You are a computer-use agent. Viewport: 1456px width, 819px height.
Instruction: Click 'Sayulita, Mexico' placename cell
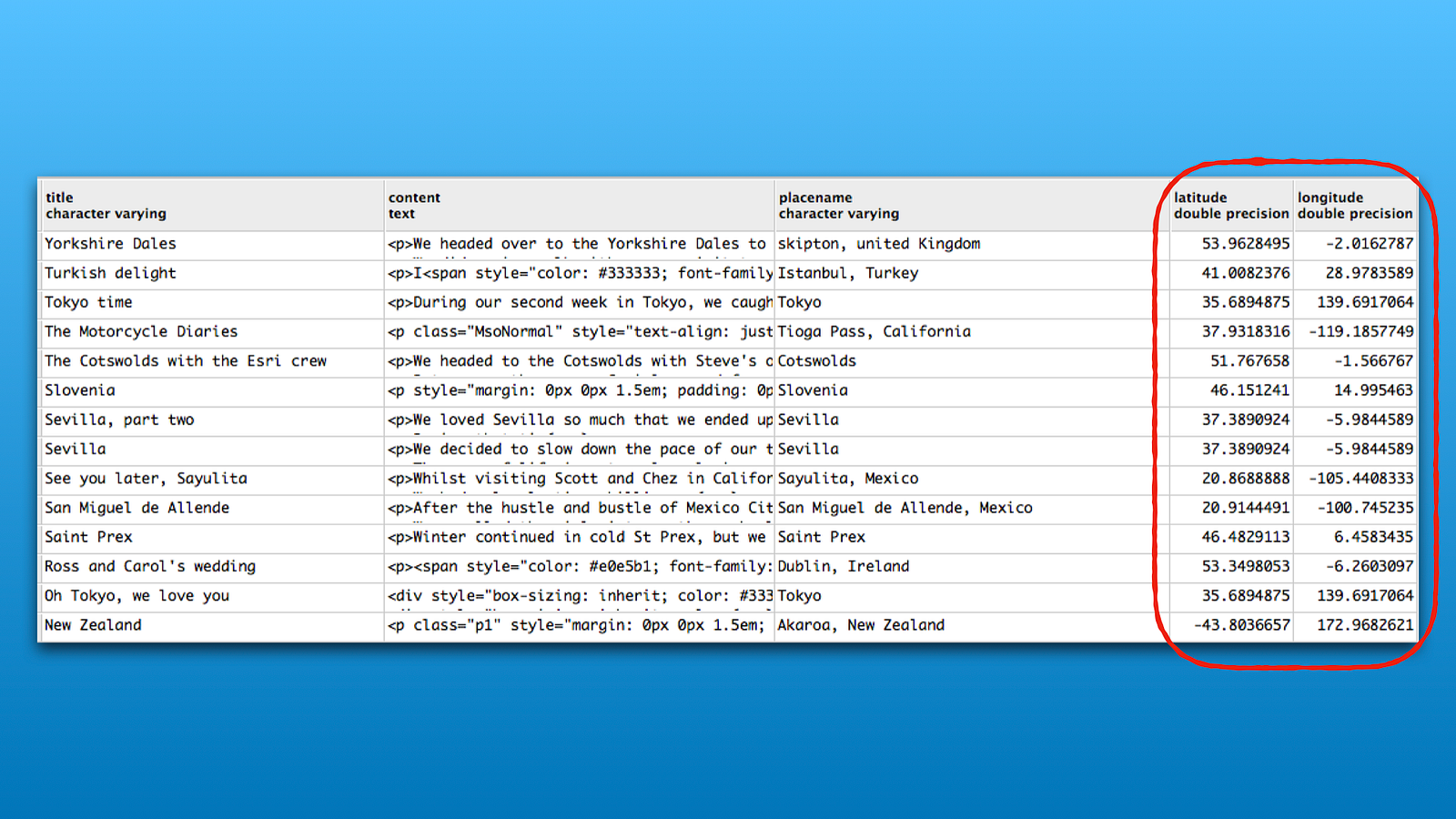point(972,479)
